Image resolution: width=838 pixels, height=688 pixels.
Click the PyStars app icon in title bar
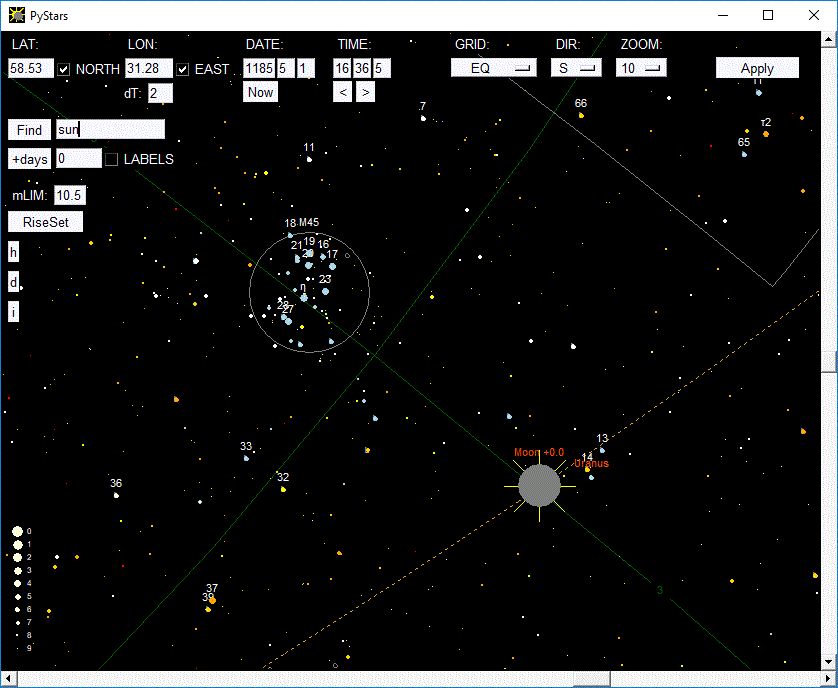point(16,16)
